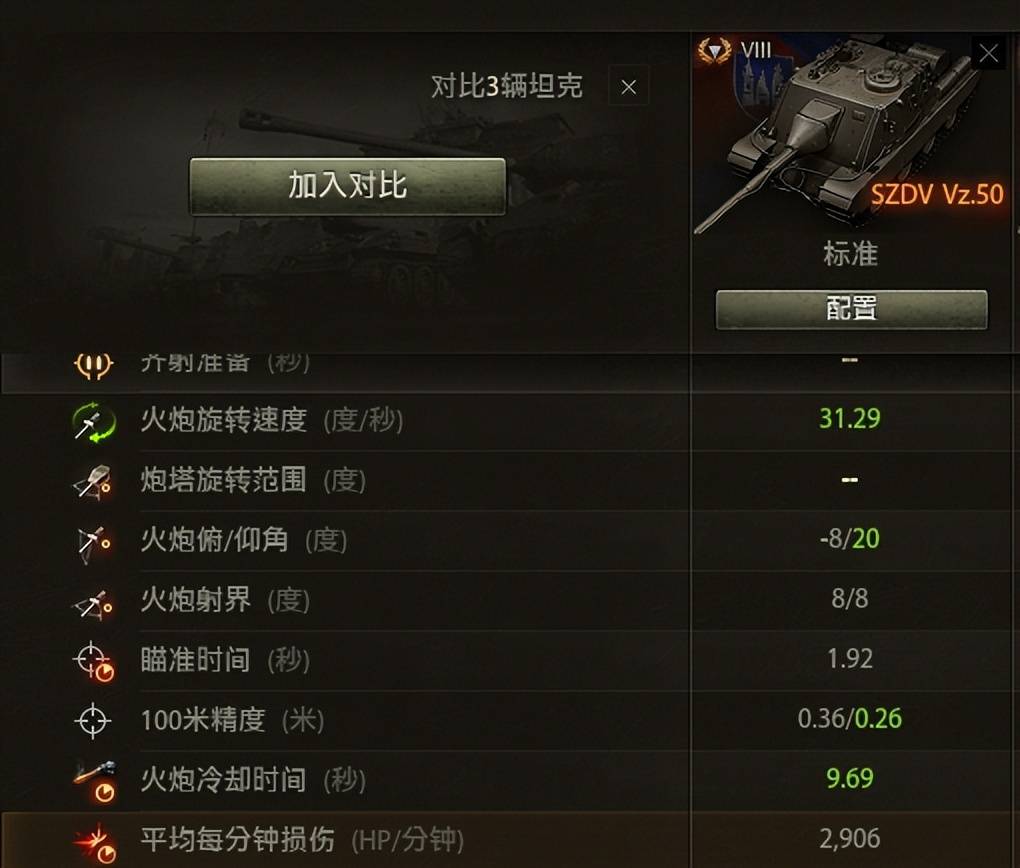Viewport: 1020px width, 868px height.
Task: Close the 对比3辆坦克 comparison header
Action: point(628,87)
